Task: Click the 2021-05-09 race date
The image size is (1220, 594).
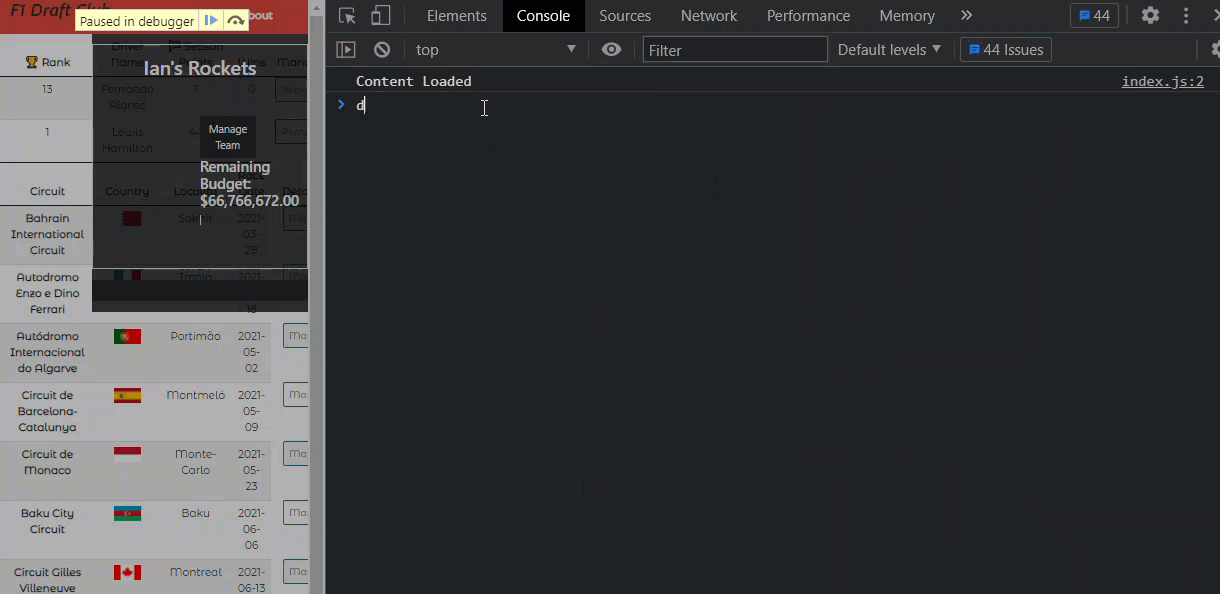Action: click(x=252, y=411)
